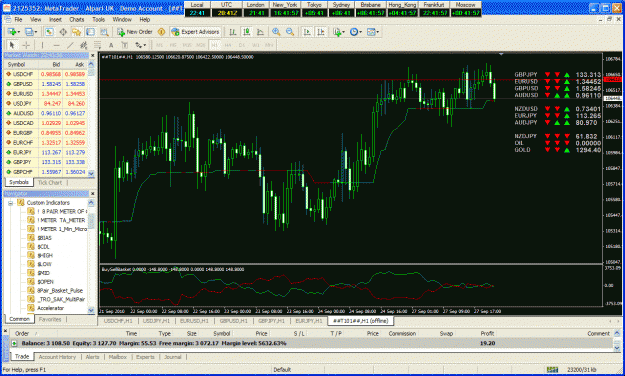Select the Text drawing tool

111,45
